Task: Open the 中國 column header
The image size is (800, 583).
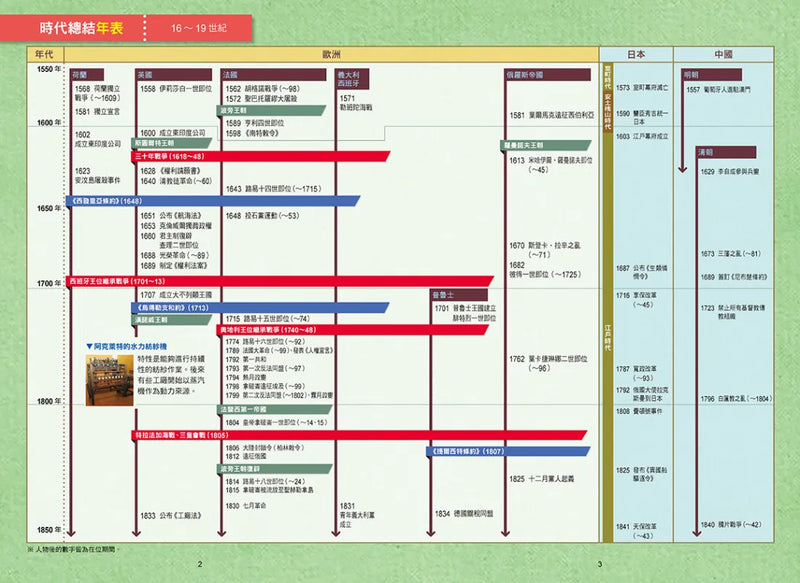Action: coord(723,53)
